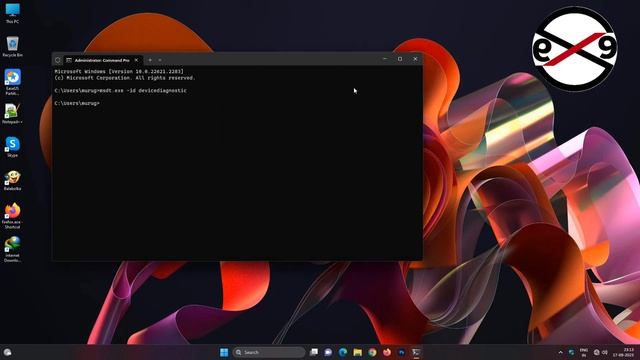640x360 pixels.
Task: Select the Terminal icon on the taskbar
Action: coord(416,352)
